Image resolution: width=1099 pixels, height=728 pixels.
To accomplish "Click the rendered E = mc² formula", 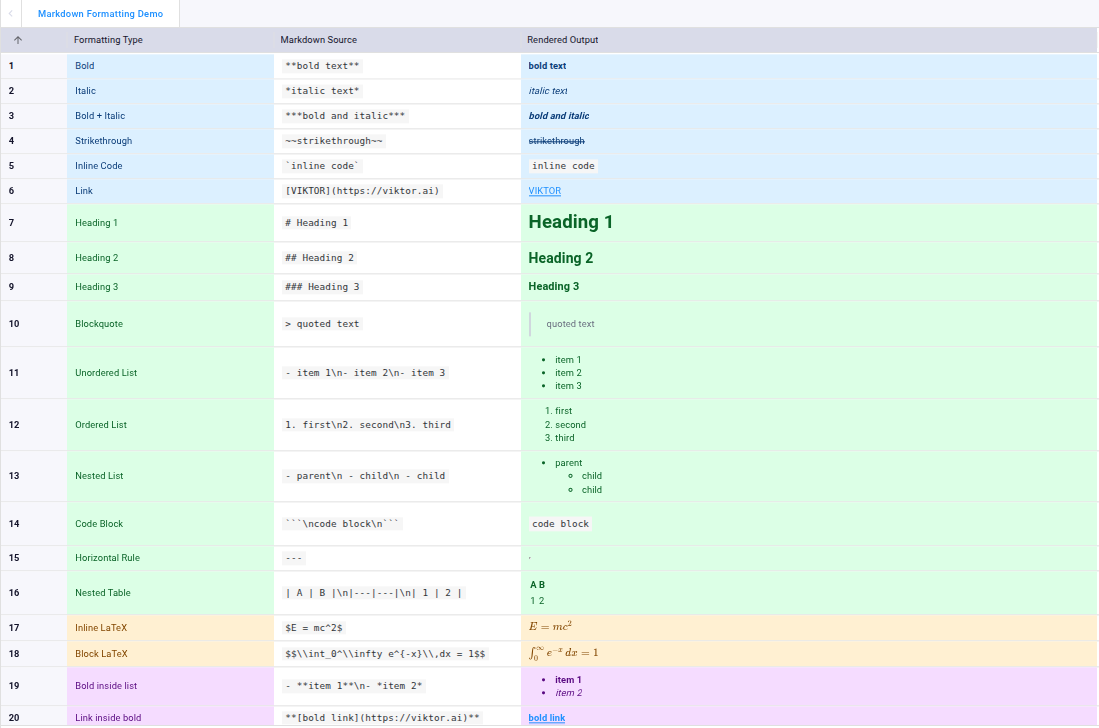I will (x=550, y=626).
